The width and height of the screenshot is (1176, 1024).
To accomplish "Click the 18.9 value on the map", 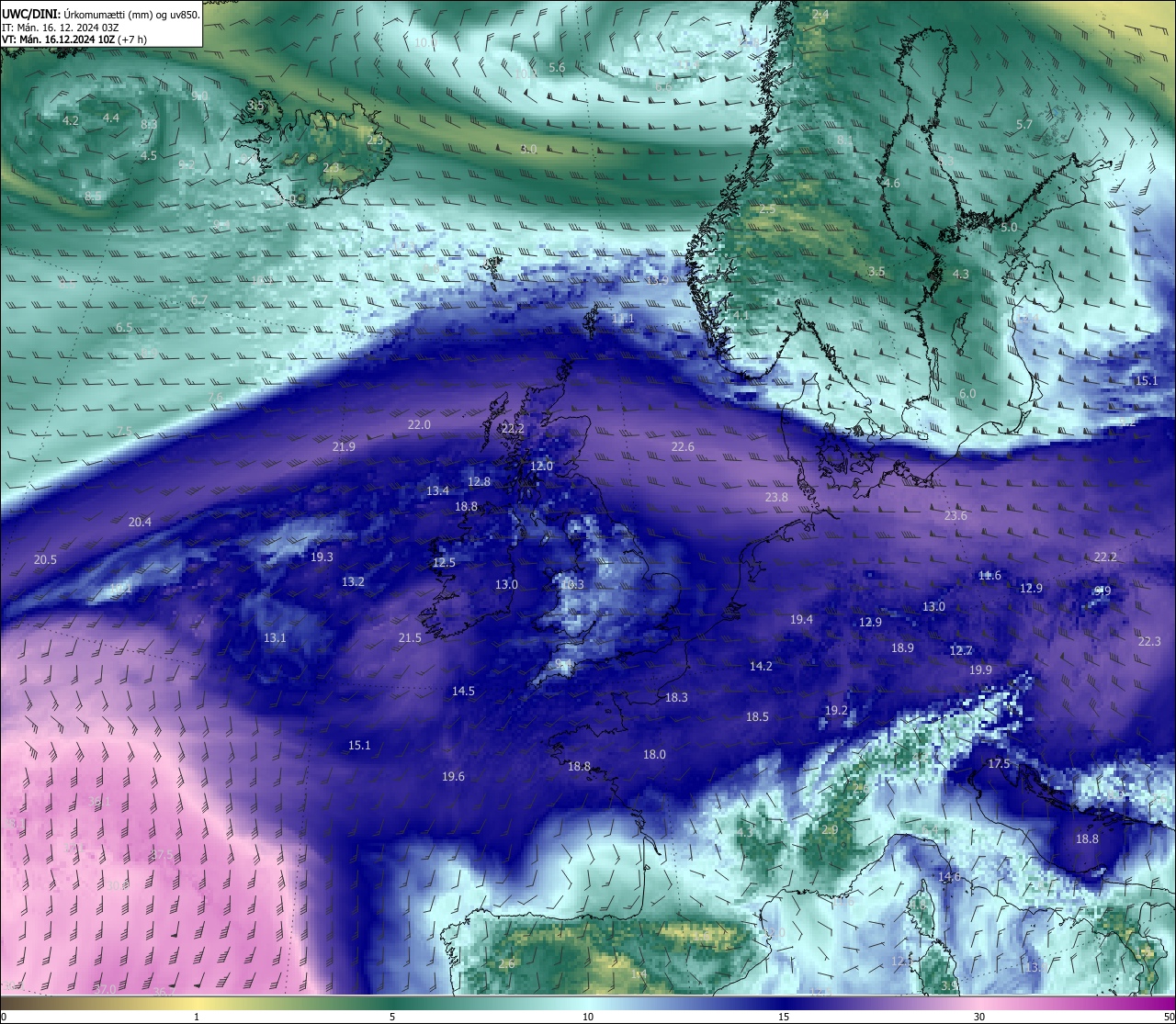I will click(x=902, y=647).
